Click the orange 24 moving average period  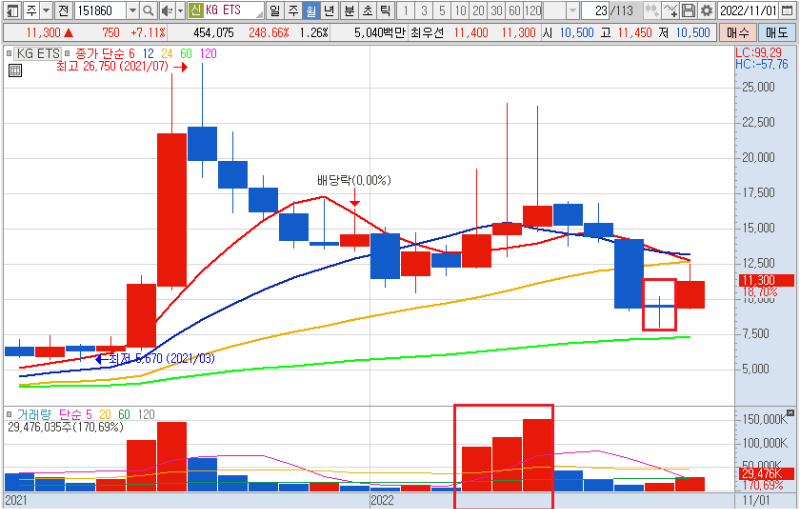coord(167,54)
